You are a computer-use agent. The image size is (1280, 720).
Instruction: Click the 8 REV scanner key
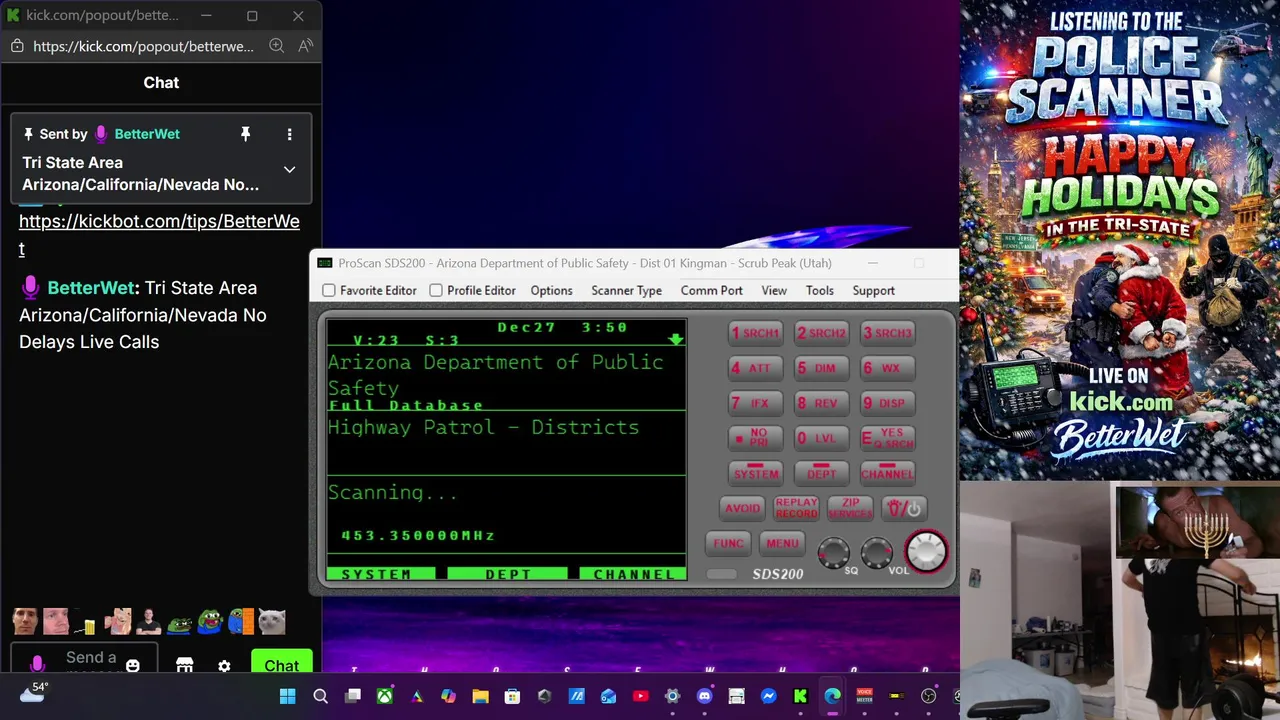tap(821, 403)
